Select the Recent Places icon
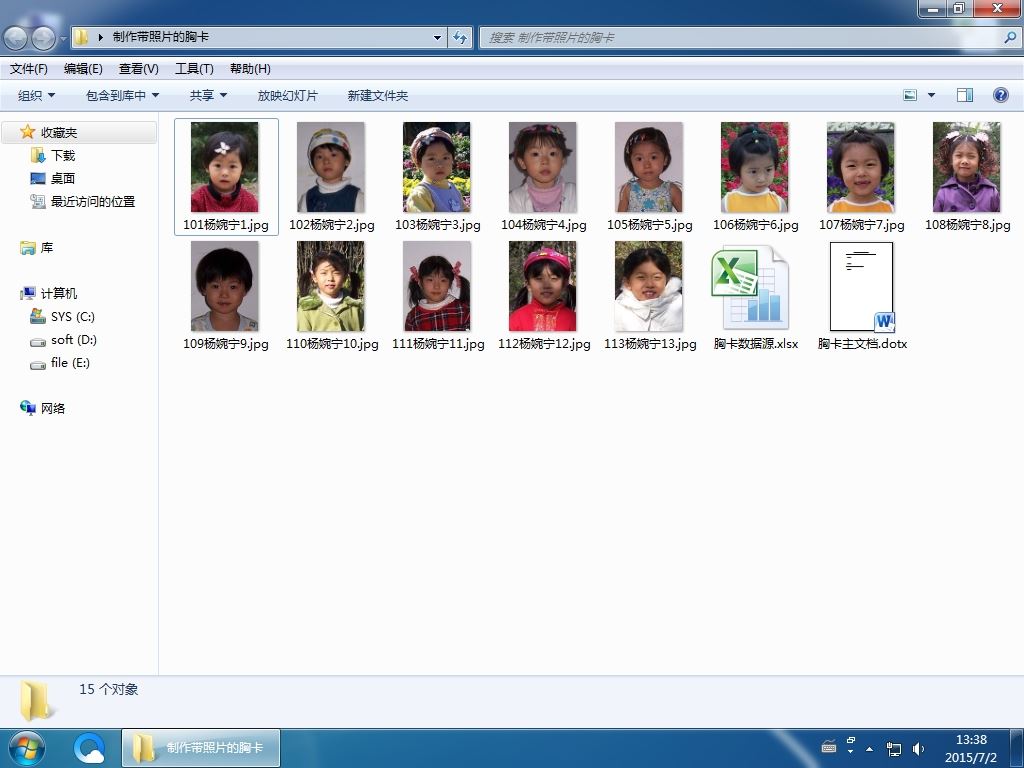The width and height of the screenshot is (1024, 768). [x=38, y=201]
